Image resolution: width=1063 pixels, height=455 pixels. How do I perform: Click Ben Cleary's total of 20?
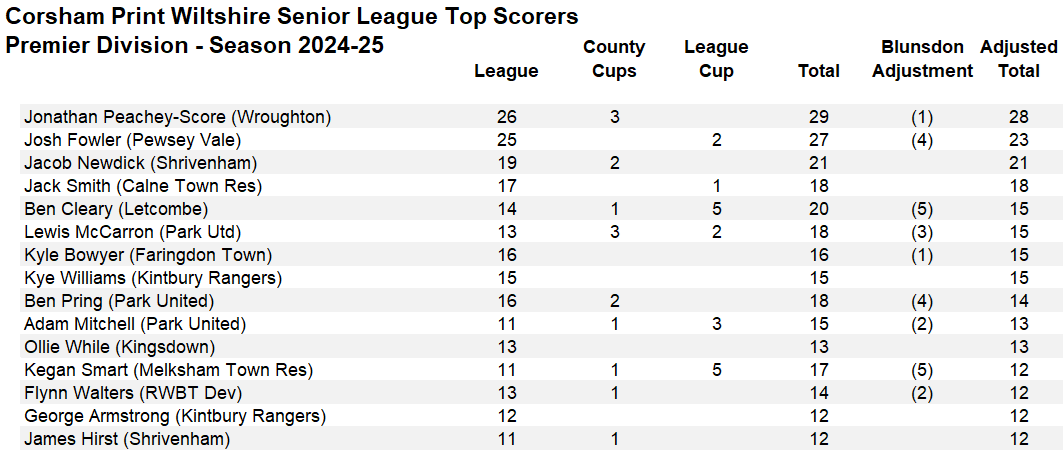819,209
